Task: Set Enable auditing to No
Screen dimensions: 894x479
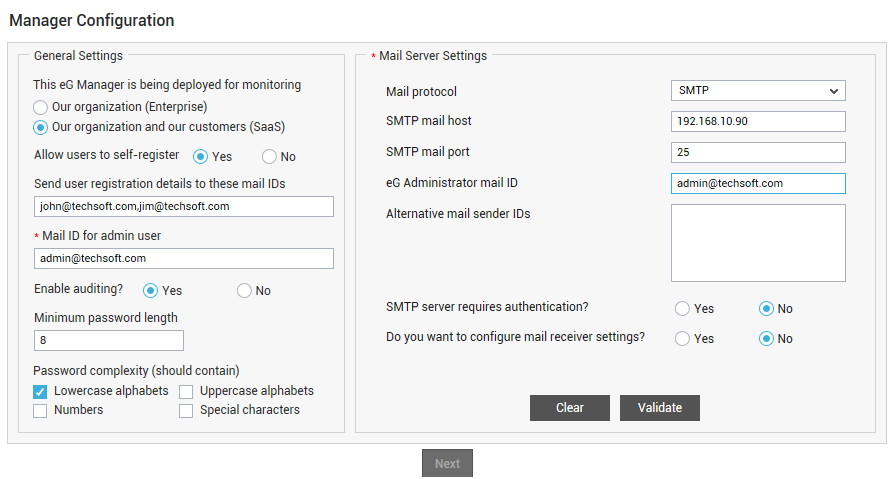Action: pyautogui.click(x=244, y=291)
